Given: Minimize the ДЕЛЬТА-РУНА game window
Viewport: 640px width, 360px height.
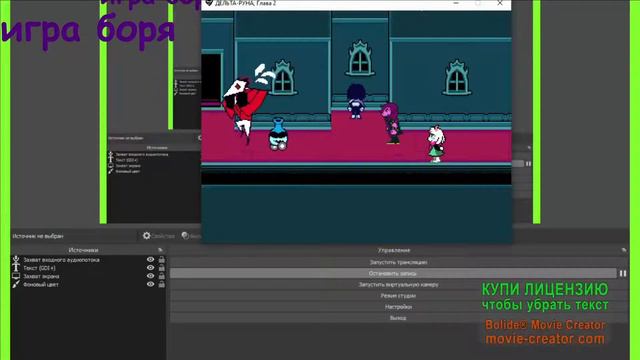Looking at the screenshot, I should (x=456, y=3).
